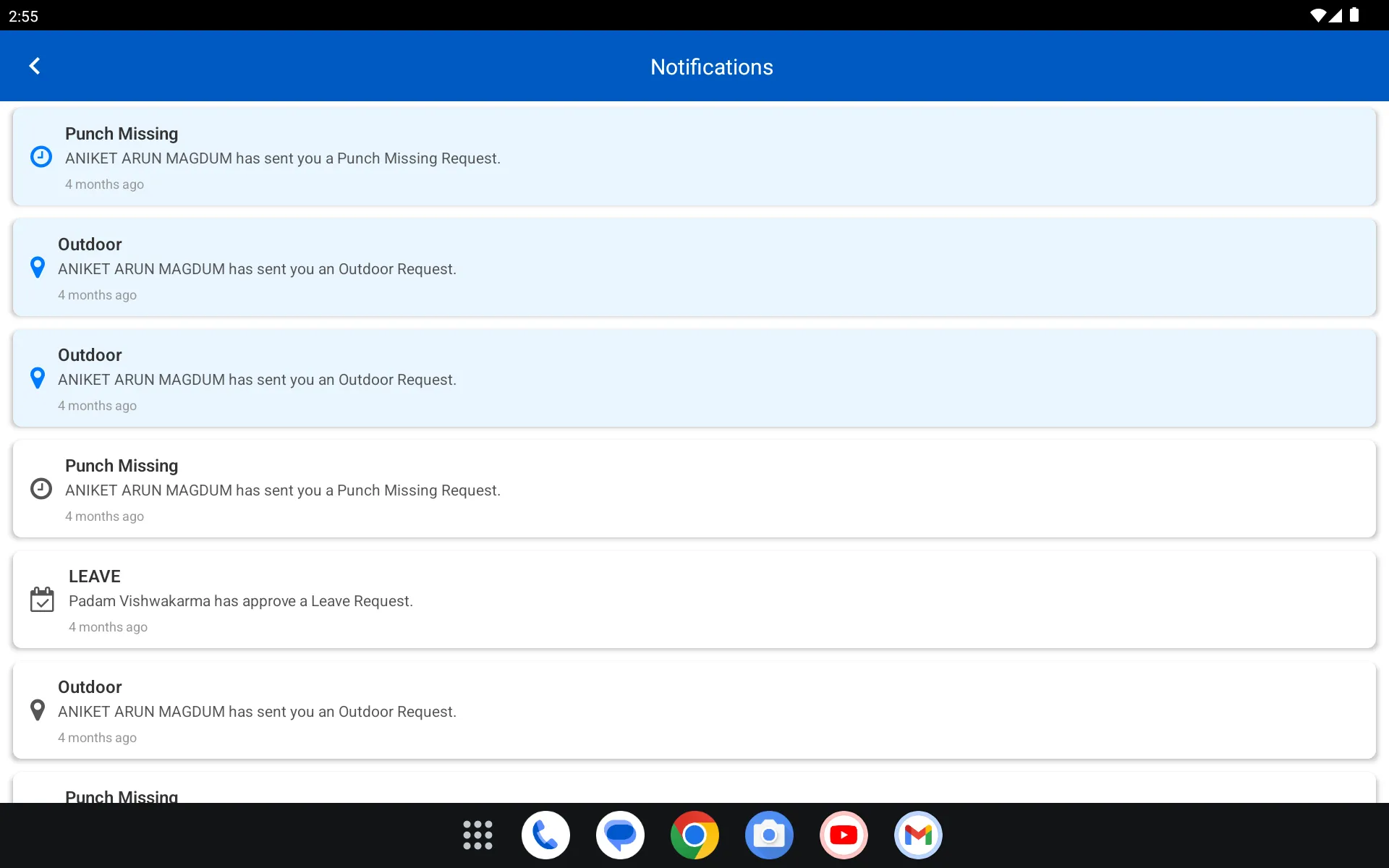Open the Camera app from dock
Image resolution: width=1389 pixels, height=868 pixels.
pos(769,835)
